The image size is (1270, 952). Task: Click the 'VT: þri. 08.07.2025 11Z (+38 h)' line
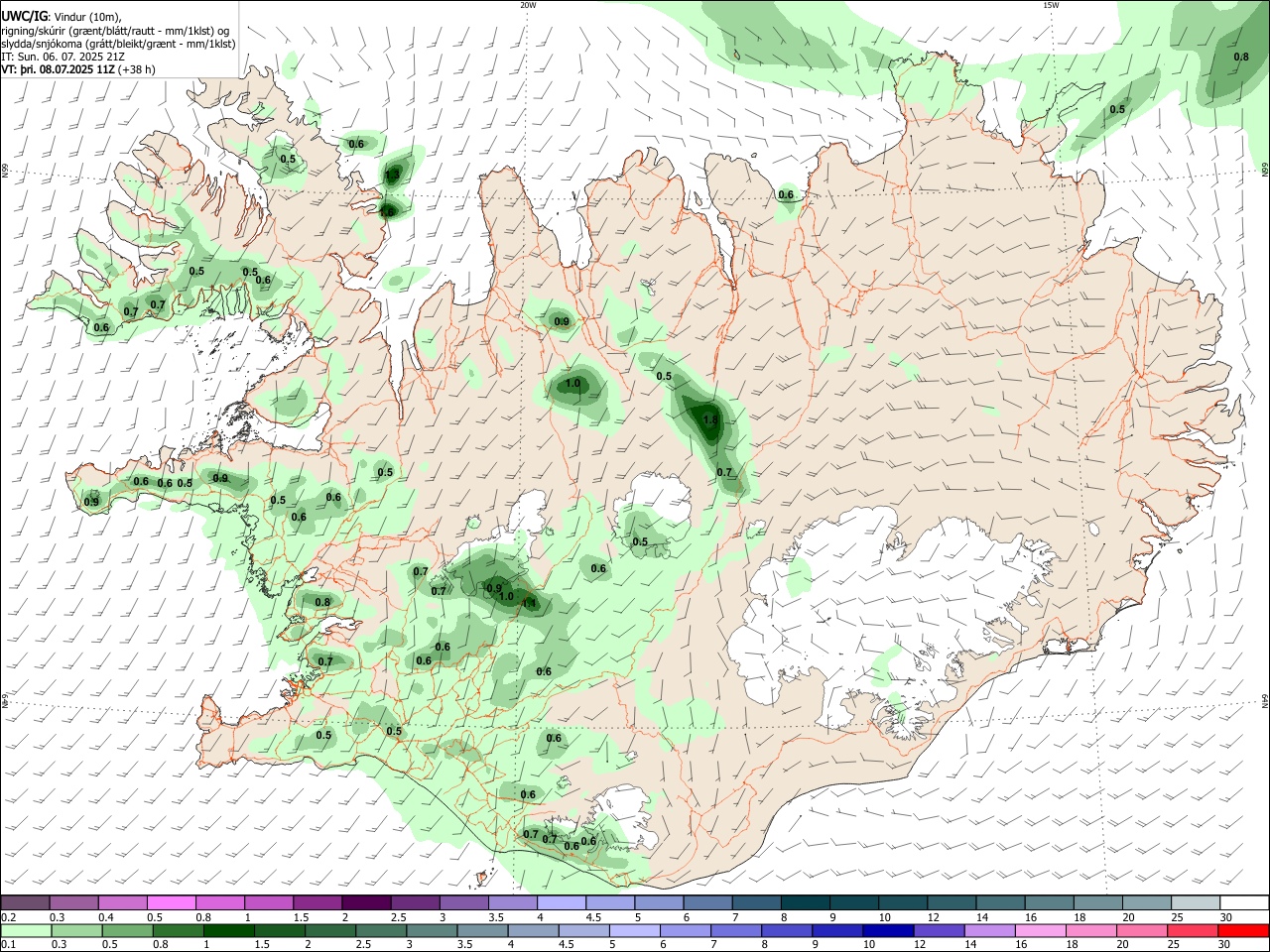(78, 70)
